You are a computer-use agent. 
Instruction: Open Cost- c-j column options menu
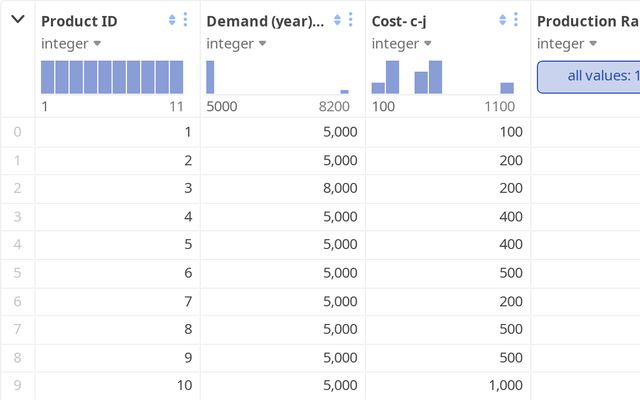pyautogui.click(x=516, y=20)
